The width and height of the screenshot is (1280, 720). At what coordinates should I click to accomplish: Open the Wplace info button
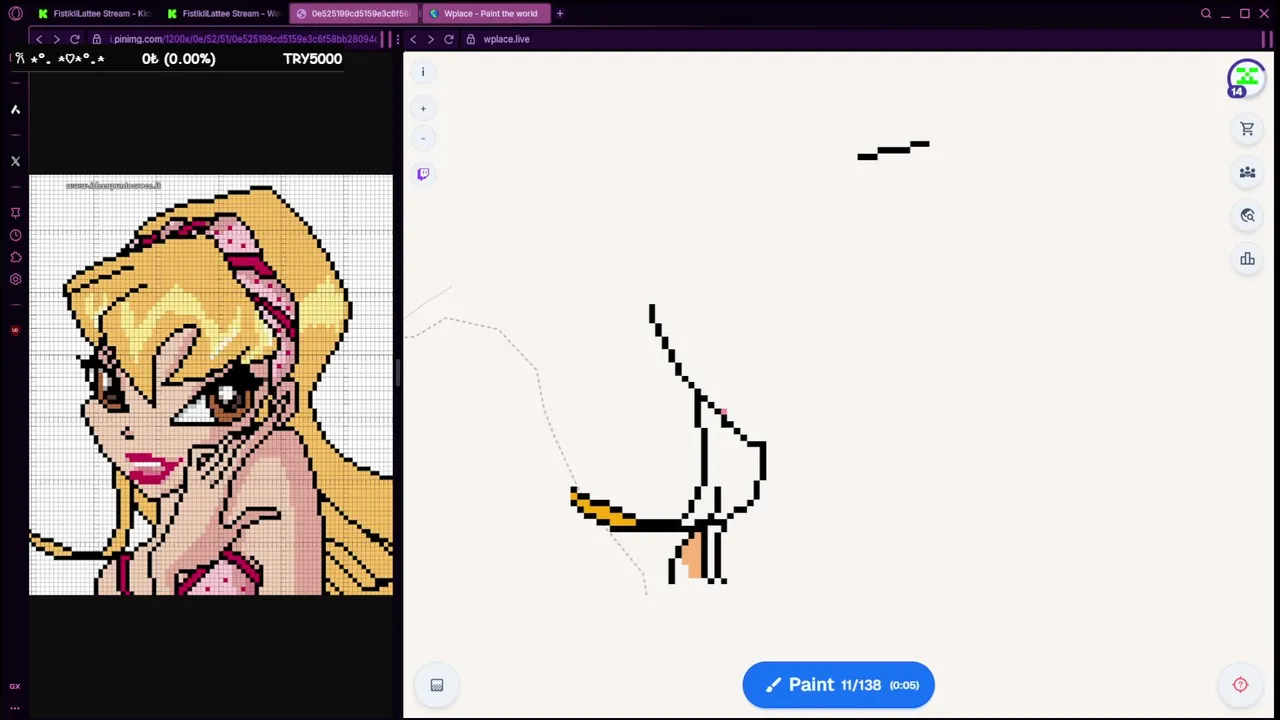[x=423, y=72]
